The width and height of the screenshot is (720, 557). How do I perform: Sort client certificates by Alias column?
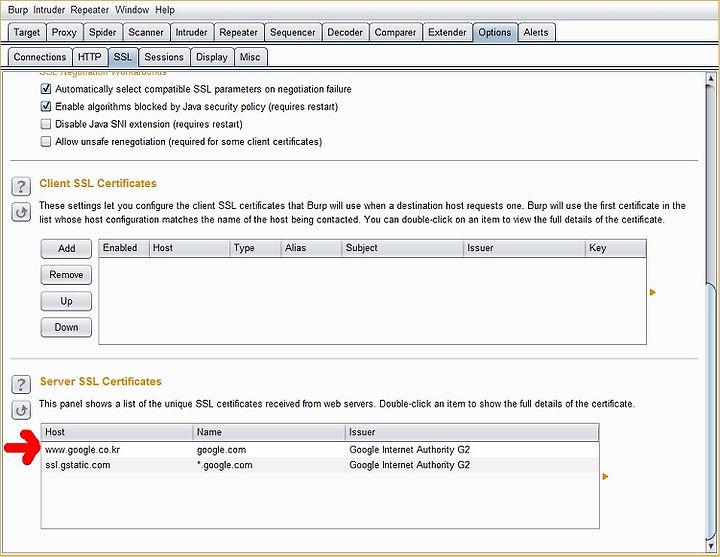(311, 248)
